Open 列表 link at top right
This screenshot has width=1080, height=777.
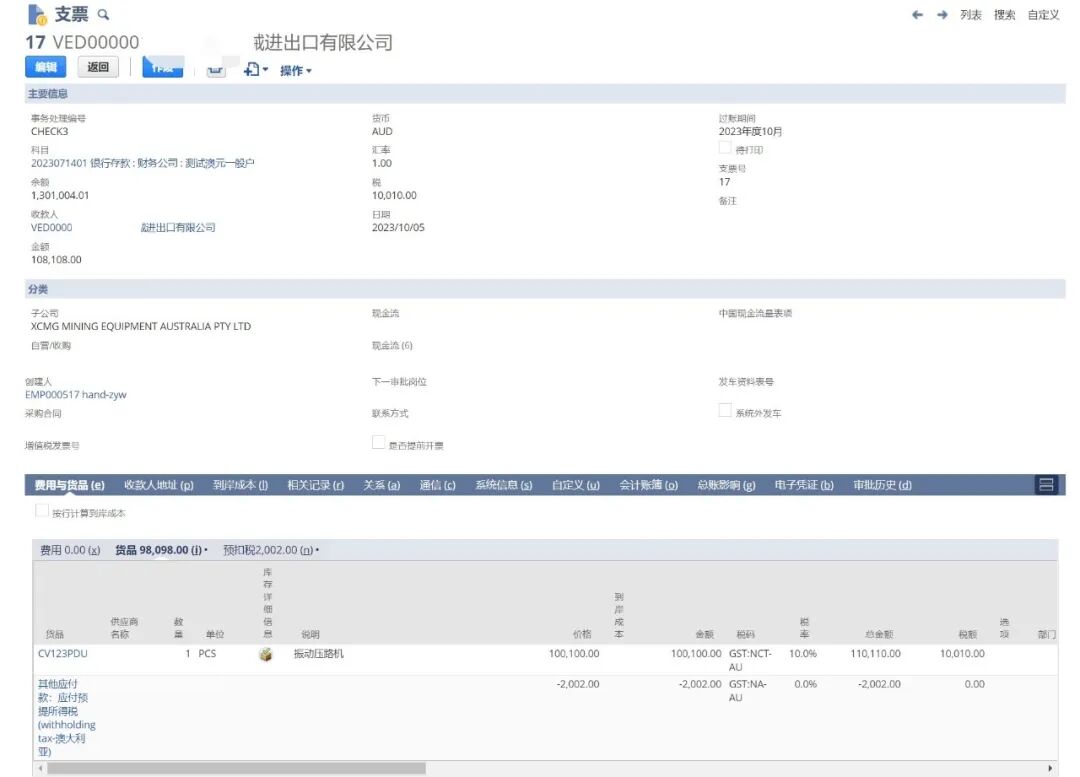970,14
